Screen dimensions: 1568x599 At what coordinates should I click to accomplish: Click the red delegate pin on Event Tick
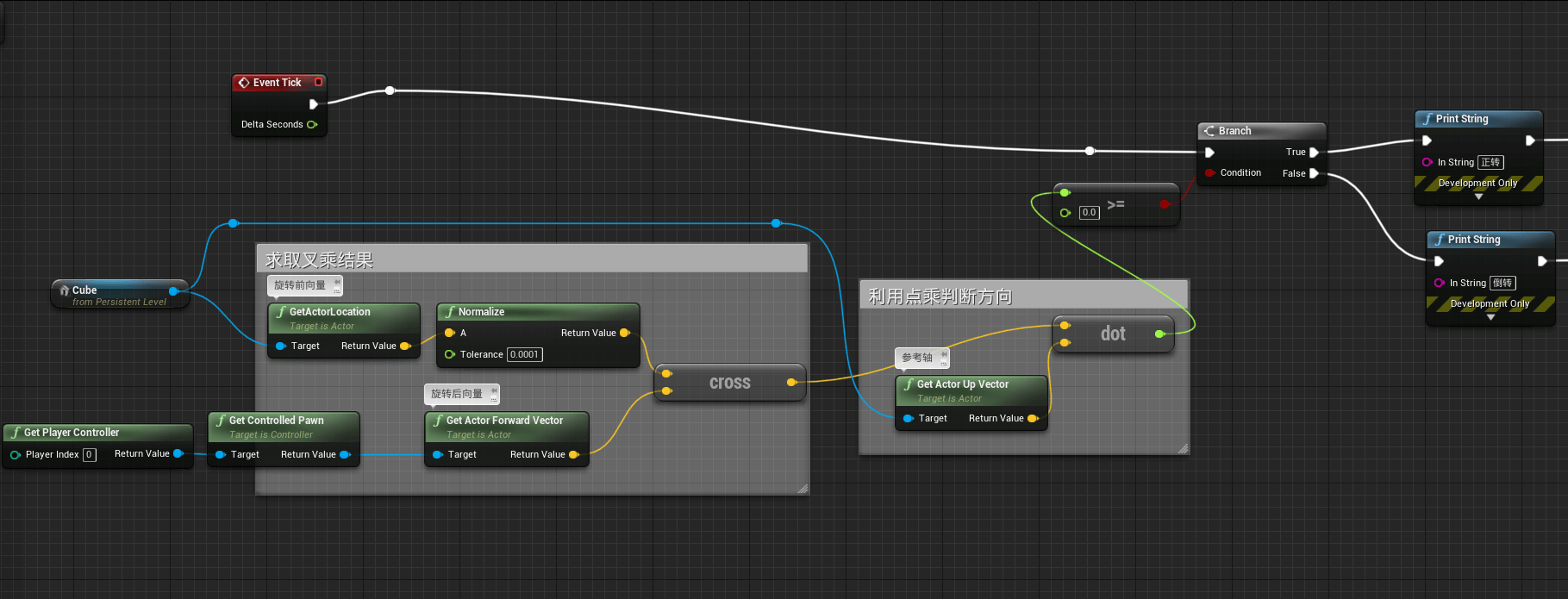pos(318,82)
